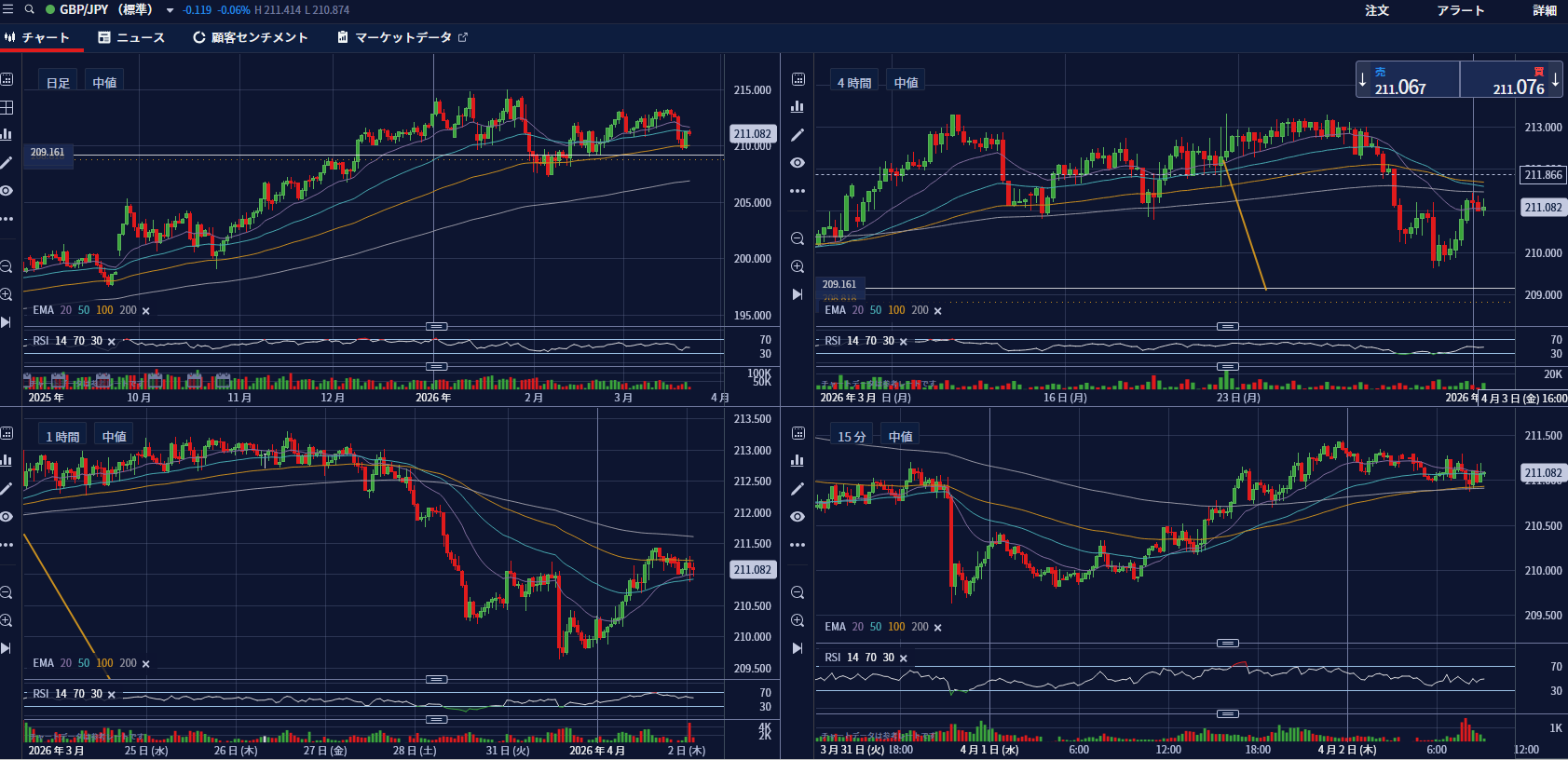This screenshot has width=1568, height=760.
Task: Click the アラート button in the header
Action: 1460,10
